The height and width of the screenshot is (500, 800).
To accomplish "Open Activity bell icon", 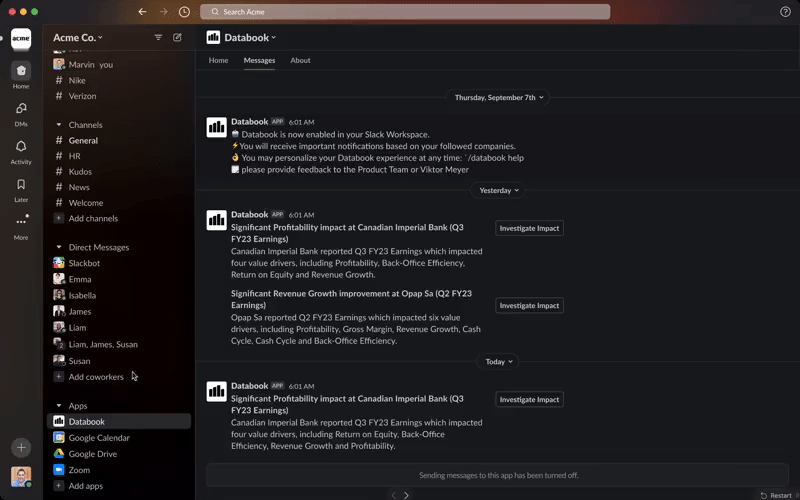I will [x=21, y=152].
